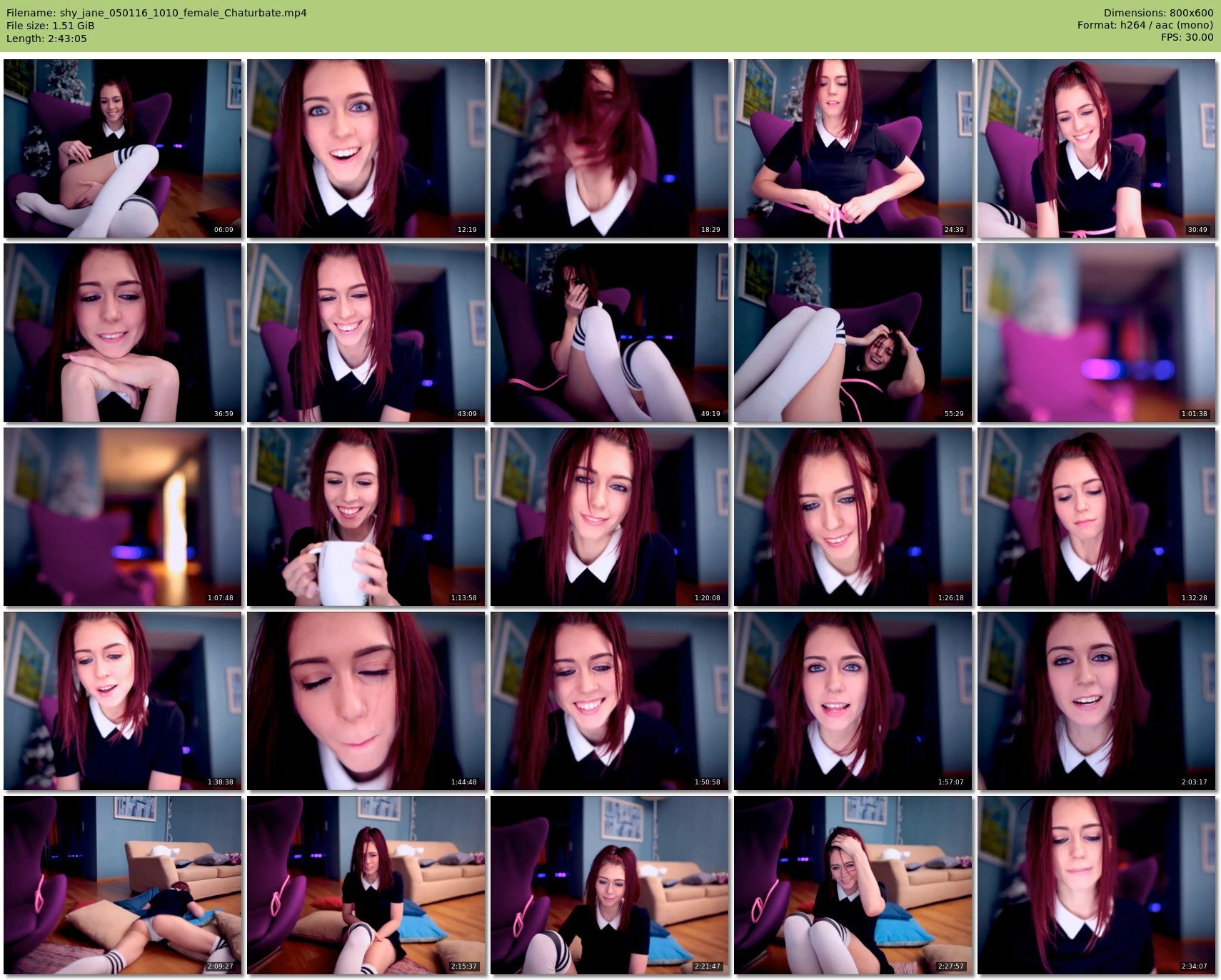This screenshot has width=1221, height=980.
Task: Select the 'Length: 2:43:05' text
Action: 46,39
